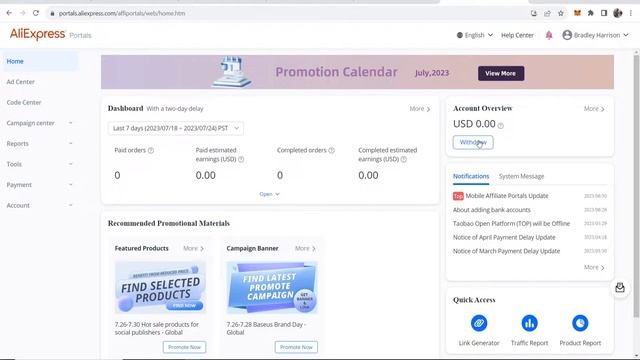Open the MetaMask fox extension icon
The width and height of the screenshot is (640, 360).
click(577, 13)
